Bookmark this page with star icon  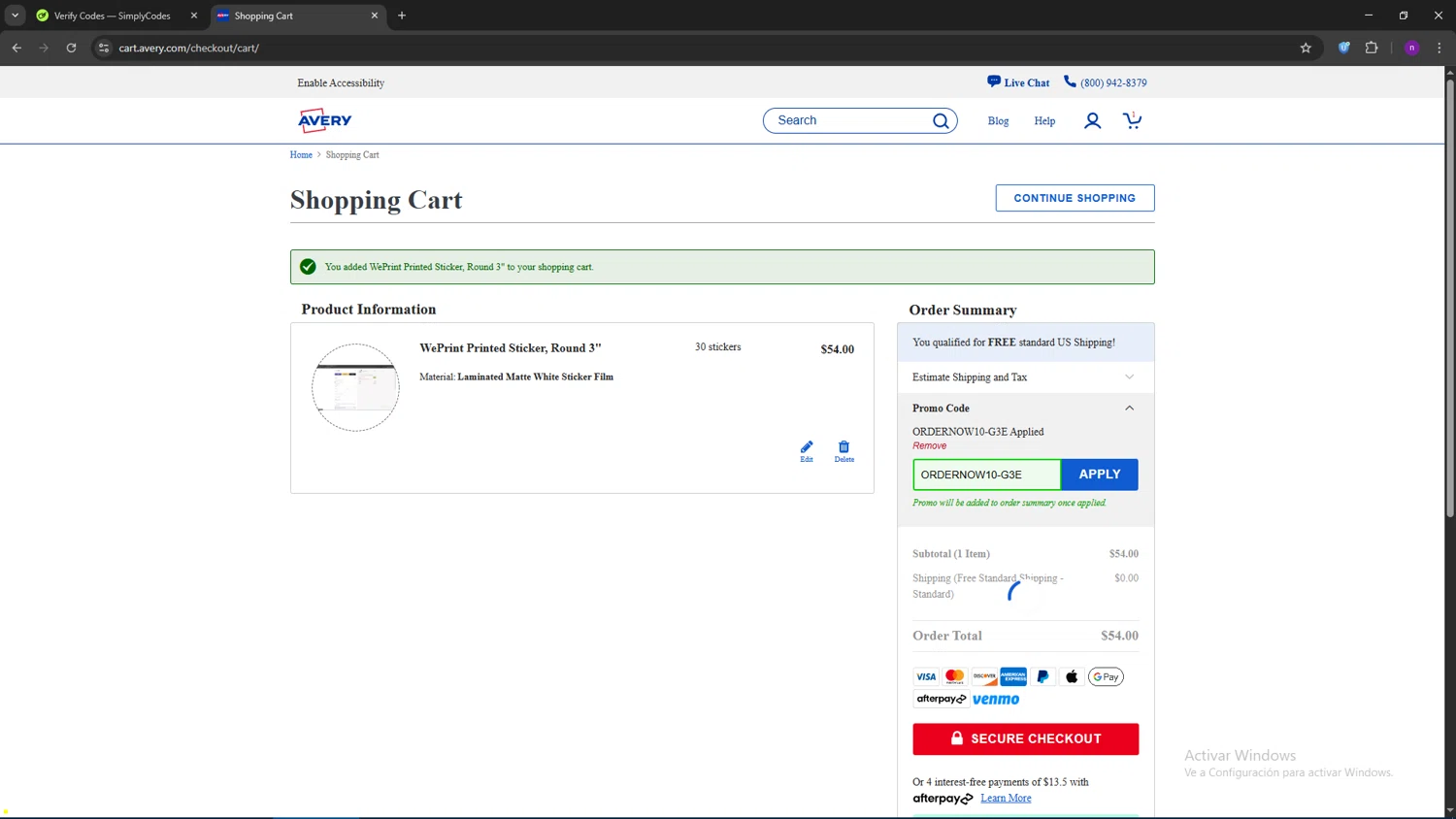(1306, 48)
